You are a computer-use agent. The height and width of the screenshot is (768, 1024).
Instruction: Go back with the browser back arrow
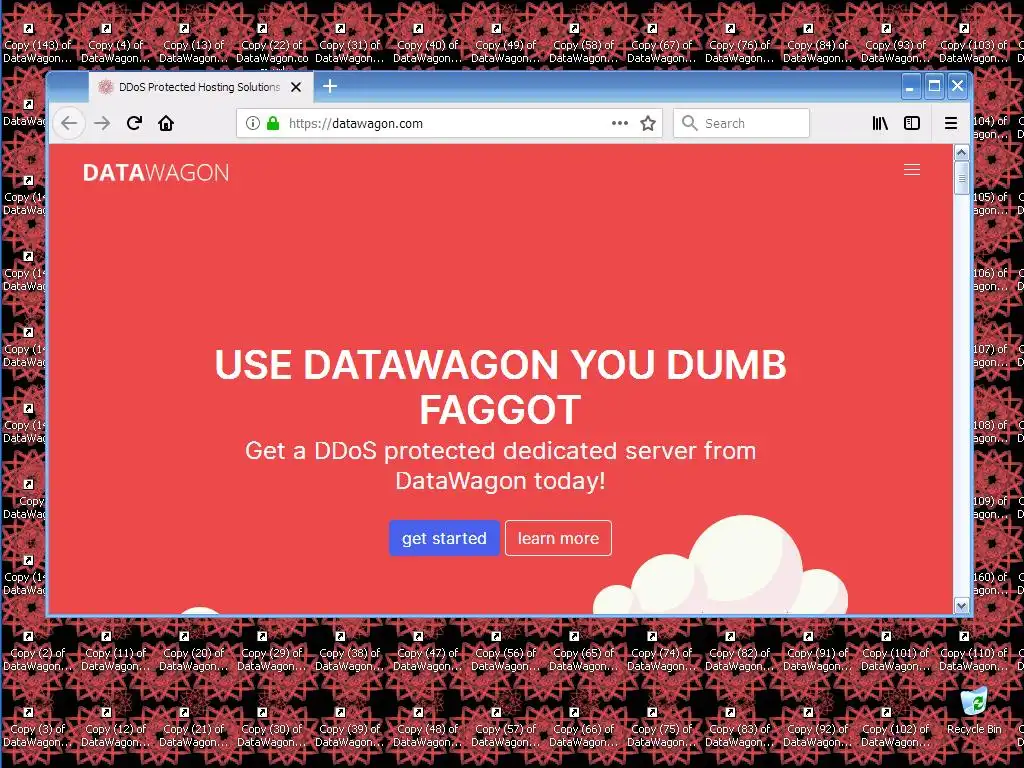pos(69,123)
